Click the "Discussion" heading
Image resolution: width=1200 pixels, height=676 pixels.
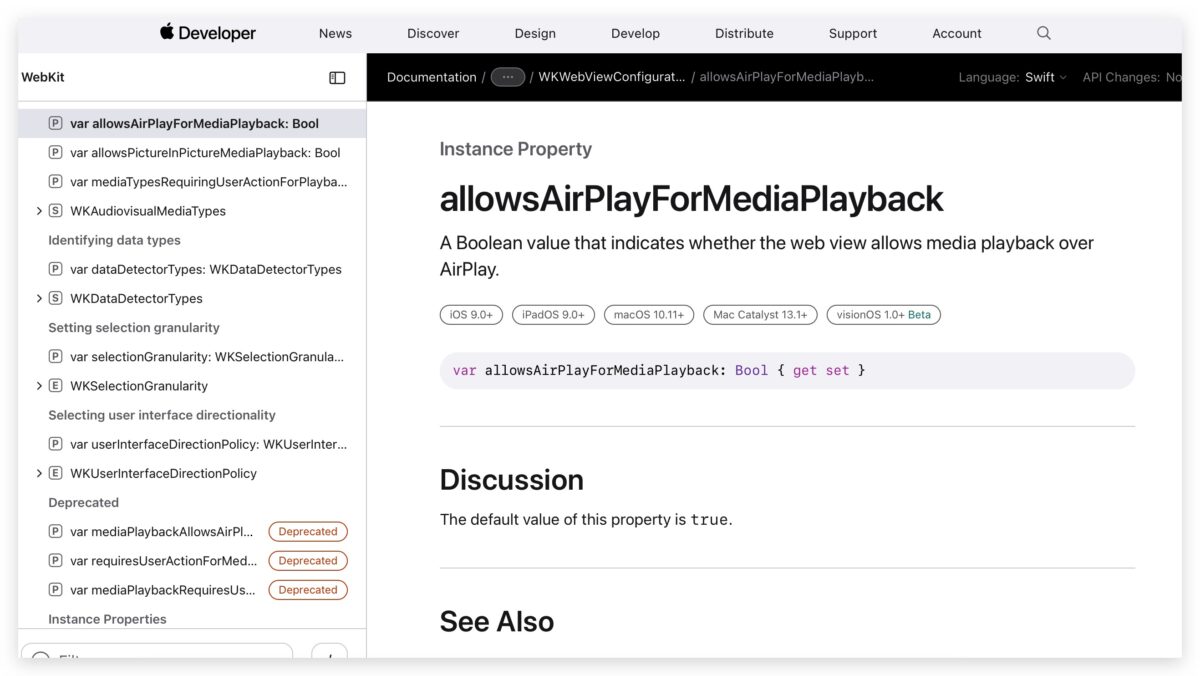click(x=512, y=480)
